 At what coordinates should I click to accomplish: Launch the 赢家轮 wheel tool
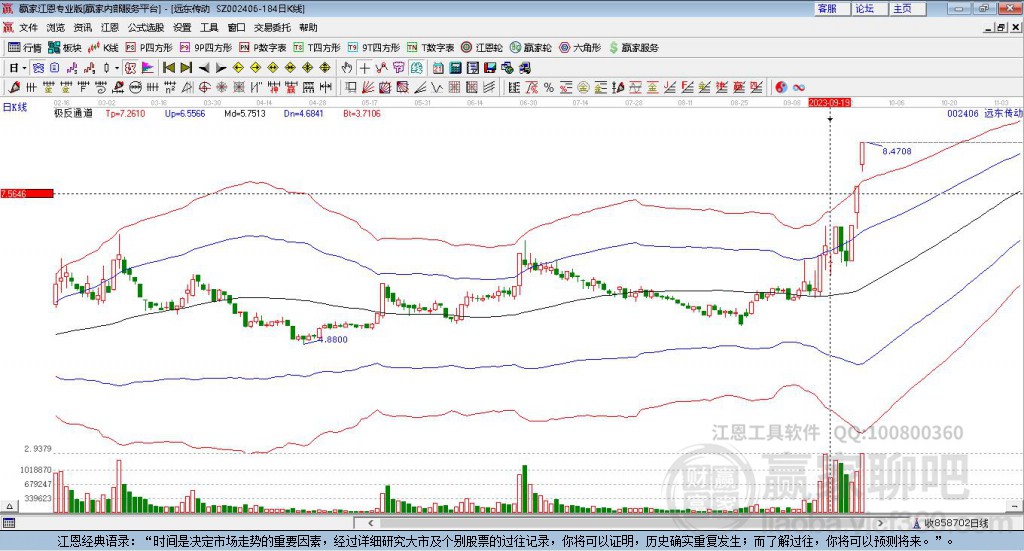click(530, 48)
